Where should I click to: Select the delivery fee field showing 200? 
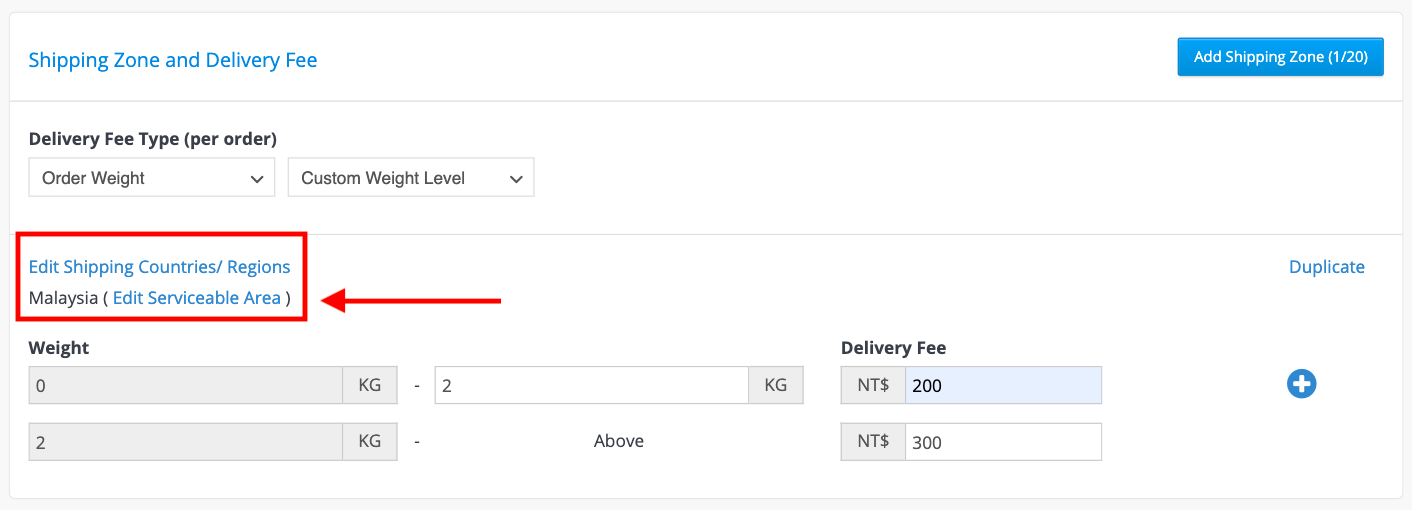[x=1003, y=385]
